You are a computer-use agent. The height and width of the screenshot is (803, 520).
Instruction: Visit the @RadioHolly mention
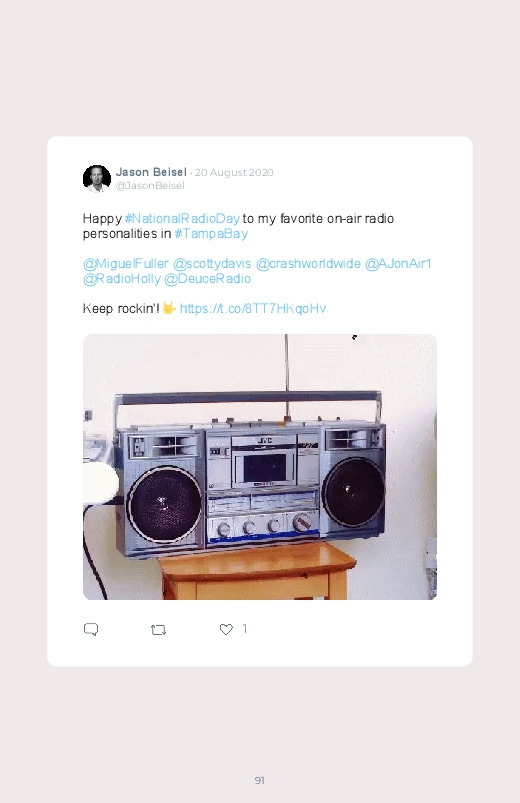[121, 279]
